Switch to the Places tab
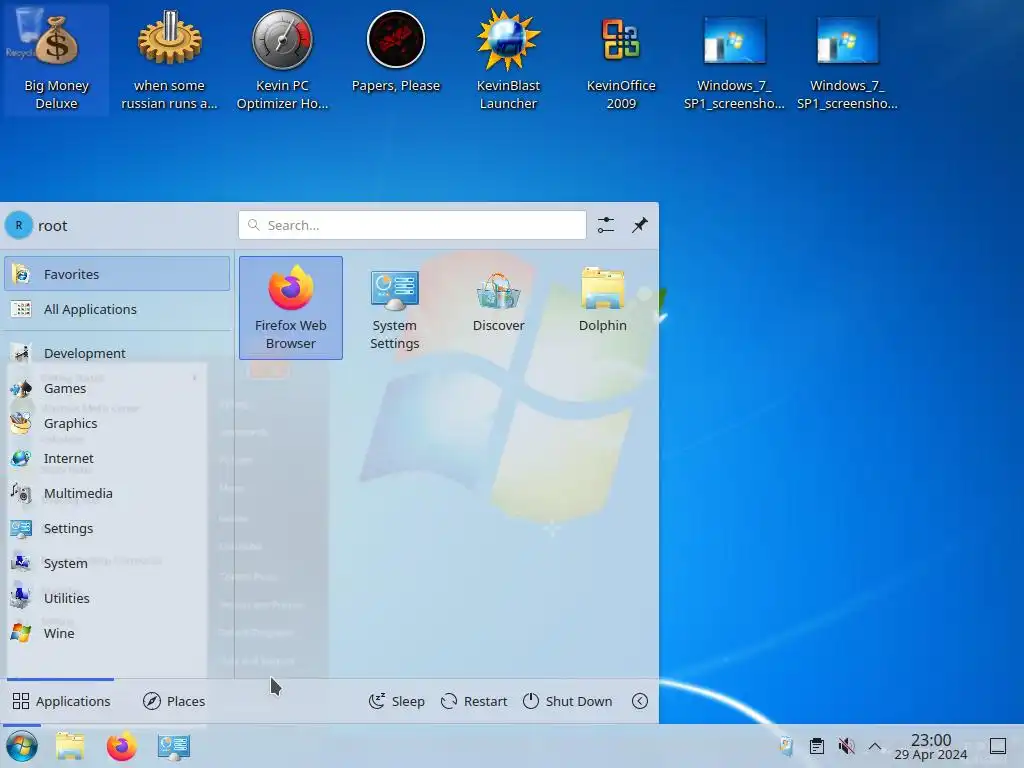Image resolution: width=1024 pixels, height=768 pixels. pos(174,701)
